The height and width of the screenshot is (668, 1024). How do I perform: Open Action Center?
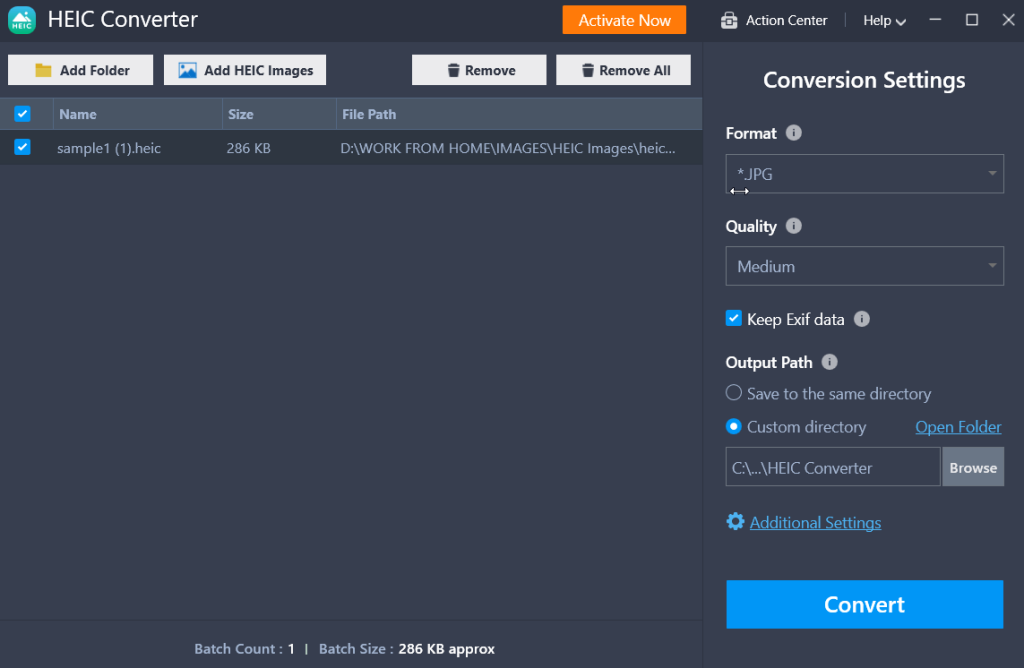(x=774, y=20)
